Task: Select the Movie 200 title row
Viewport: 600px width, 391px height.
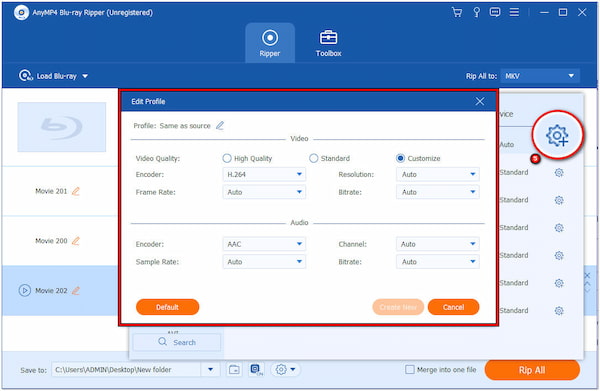Action: coord(60,241)
